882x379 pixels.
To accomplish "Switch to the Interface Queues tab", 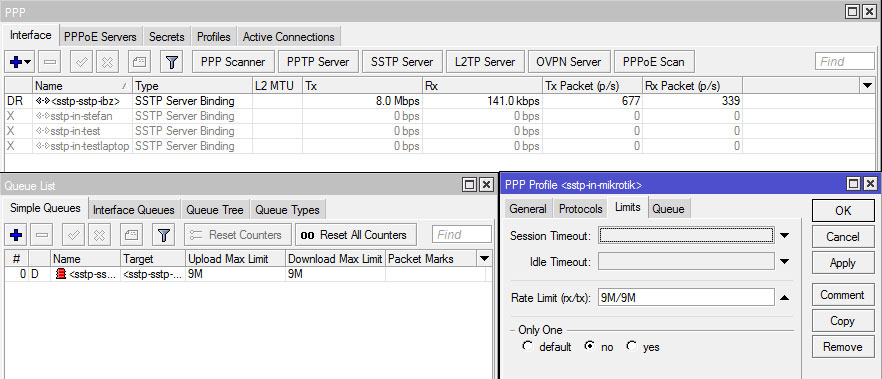I will (x=134, y=210).
